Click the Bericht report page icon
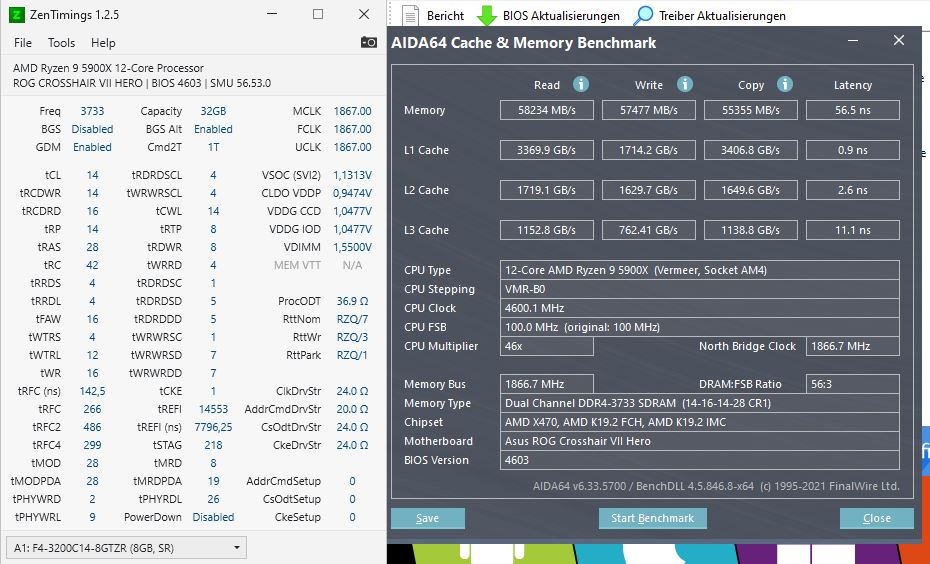Screen dimensions: 930x564 point(410,15)
